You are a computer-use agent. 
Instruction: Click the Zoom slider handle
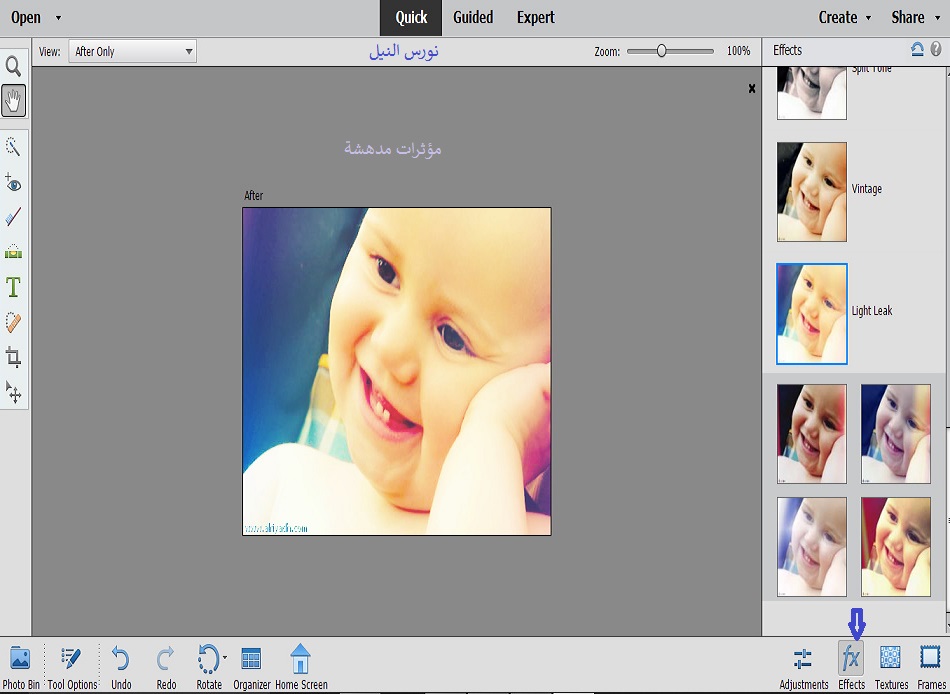coord(661,51)
